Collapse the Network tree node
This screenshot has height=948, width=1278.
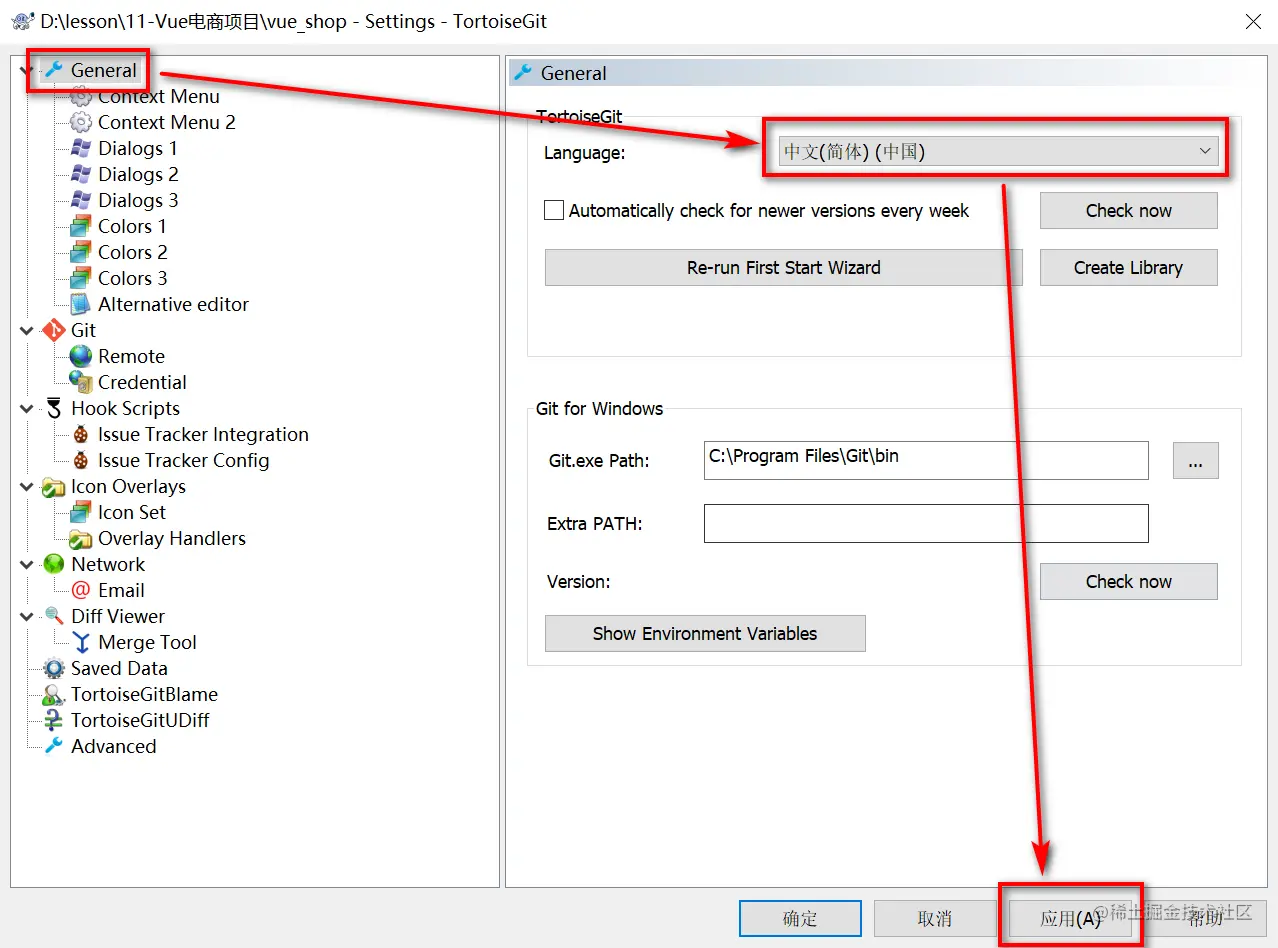pyautogui.click(x=27, y=564)
